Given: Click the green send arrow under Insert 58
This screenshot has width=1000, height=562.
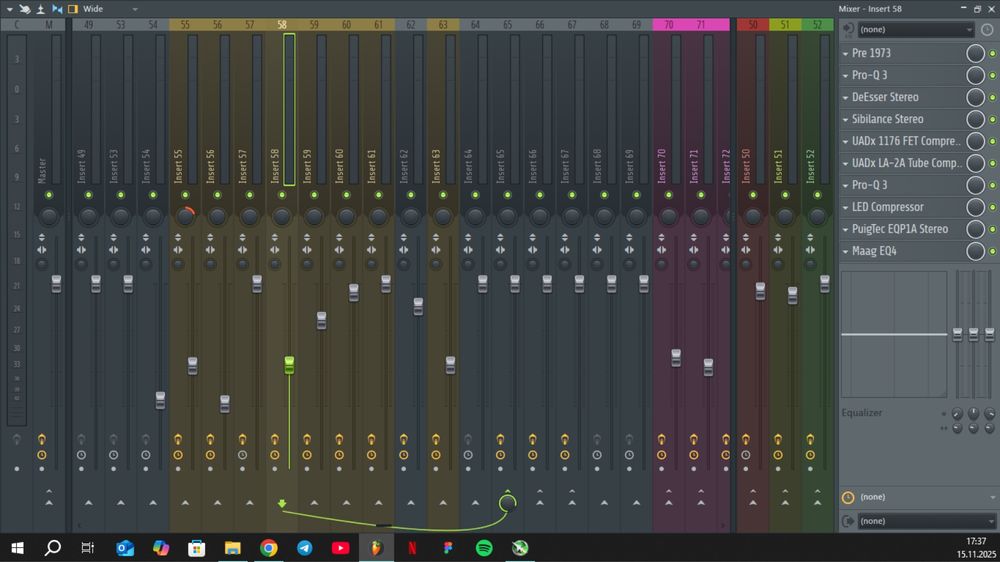Looking at the screenshot, I should pyautogui.click(x=282, y=503).
